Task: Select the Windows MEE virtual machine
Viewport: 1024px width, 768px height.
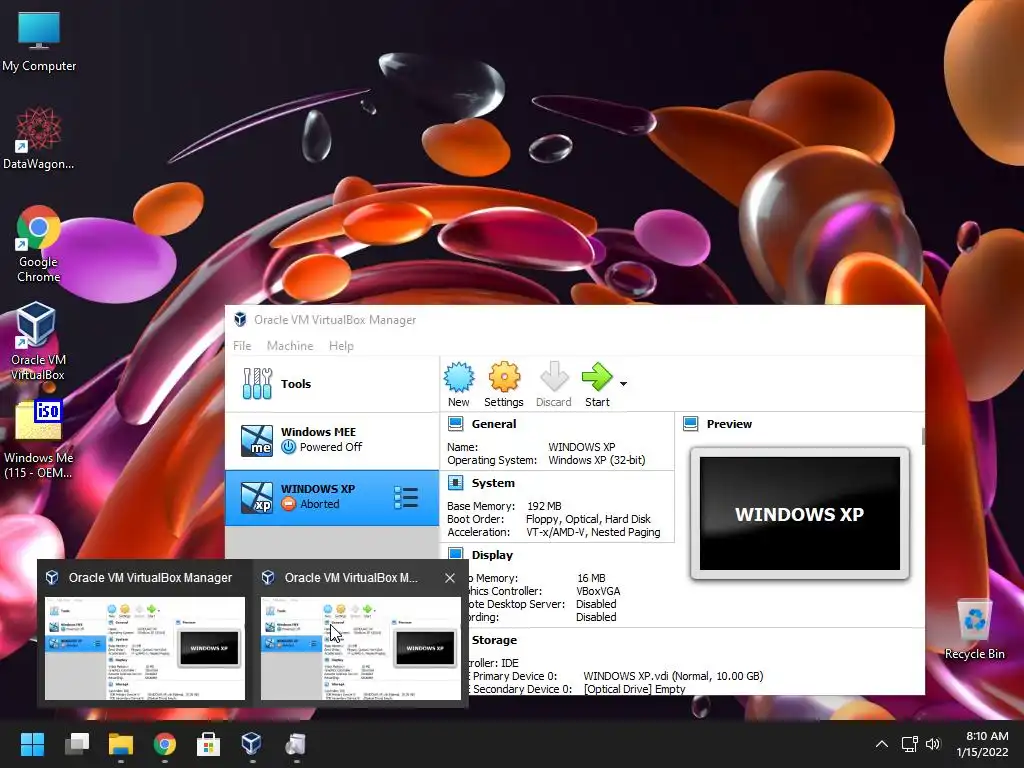Action: coord(332,440)
